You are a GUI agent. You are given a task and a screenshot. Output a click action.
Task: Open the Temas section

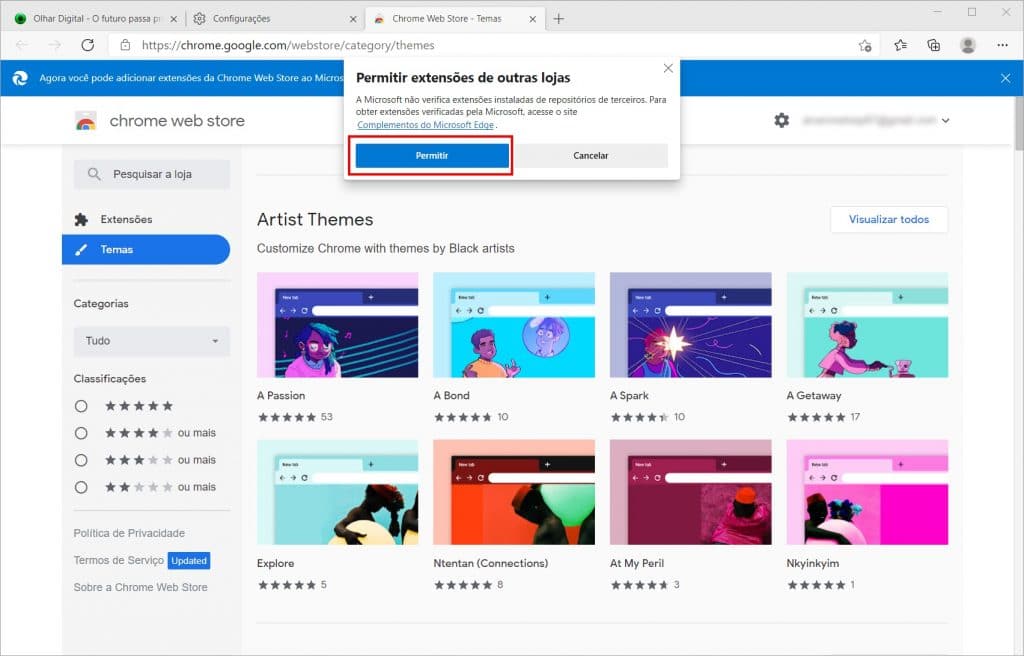click(146, 250)
